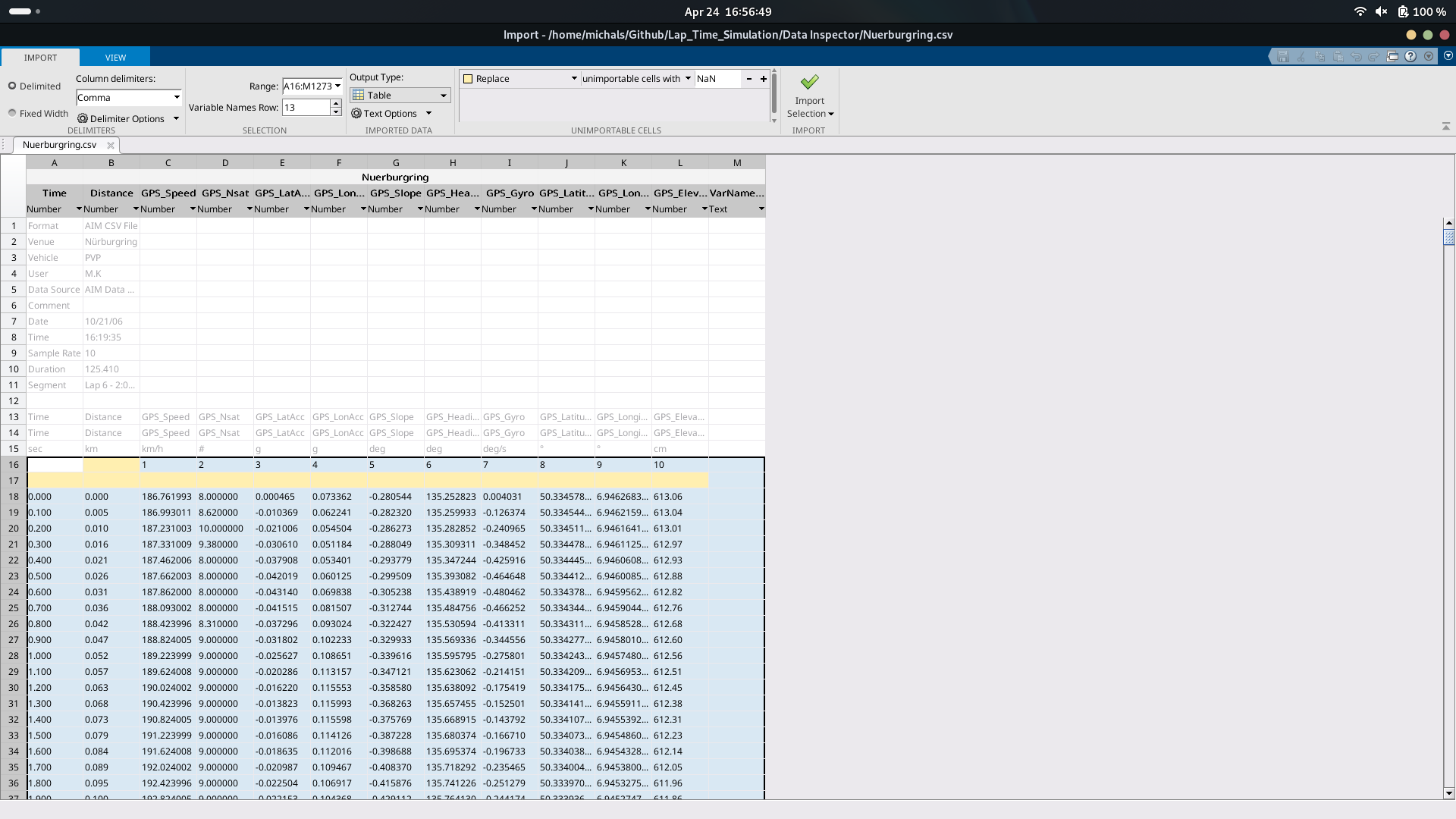Select the Fixed Width radio button
1456x819 pixels.
click(x=12, y=114)
